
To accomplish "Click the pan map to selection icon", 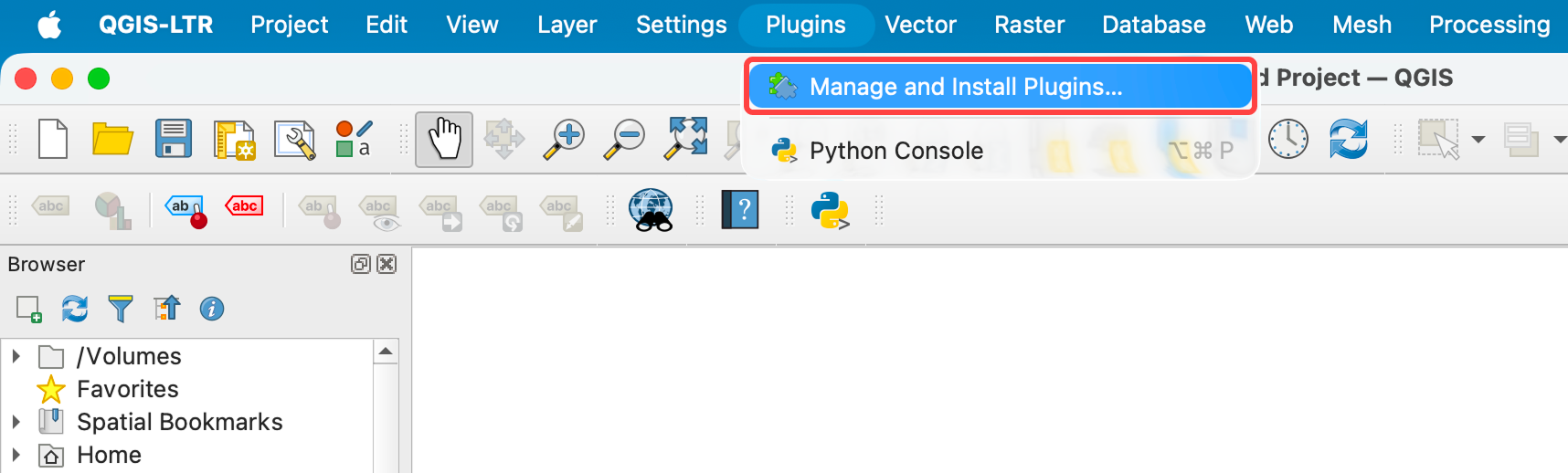I will pyautogui.click(x=504, y=139).
